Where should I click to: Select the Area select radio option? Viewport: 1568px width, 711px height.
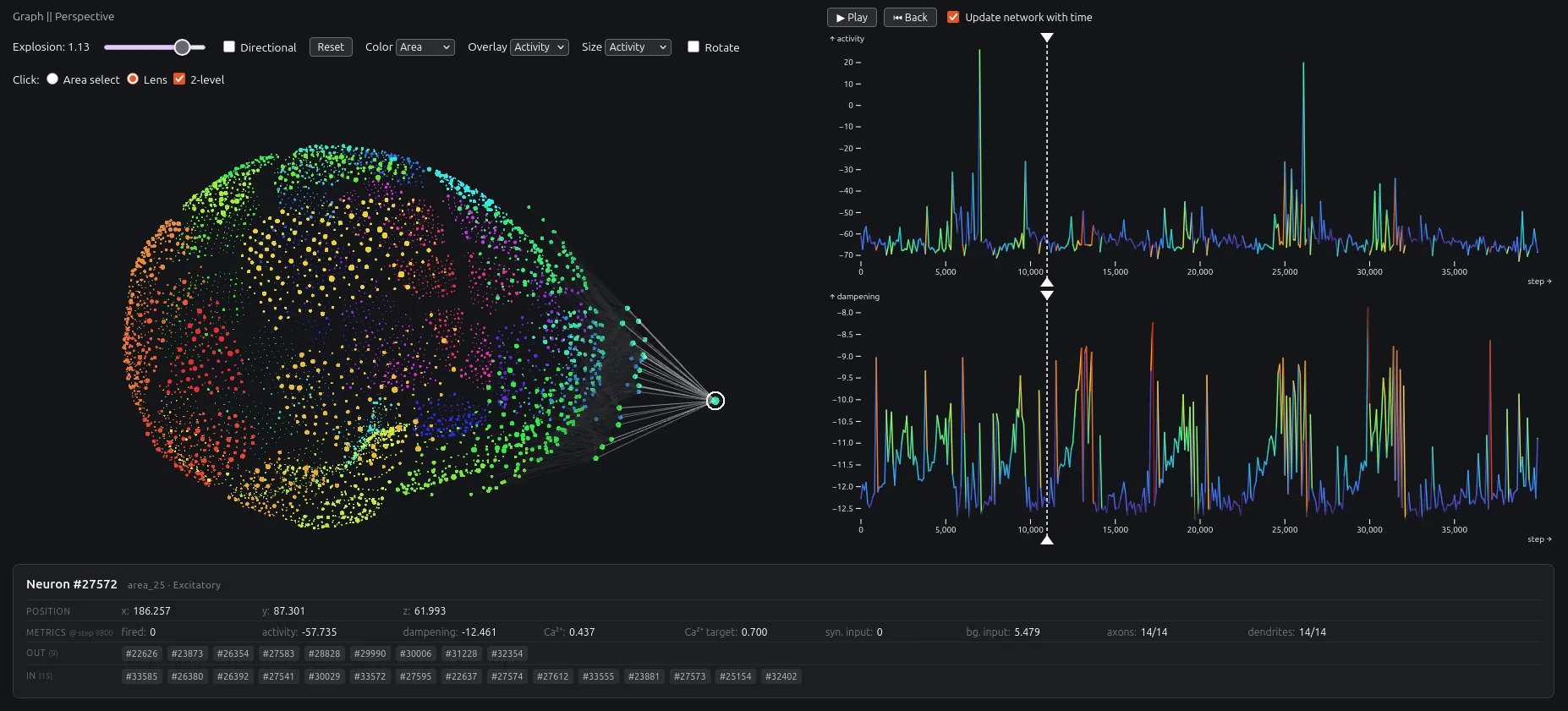coord(52,79)
